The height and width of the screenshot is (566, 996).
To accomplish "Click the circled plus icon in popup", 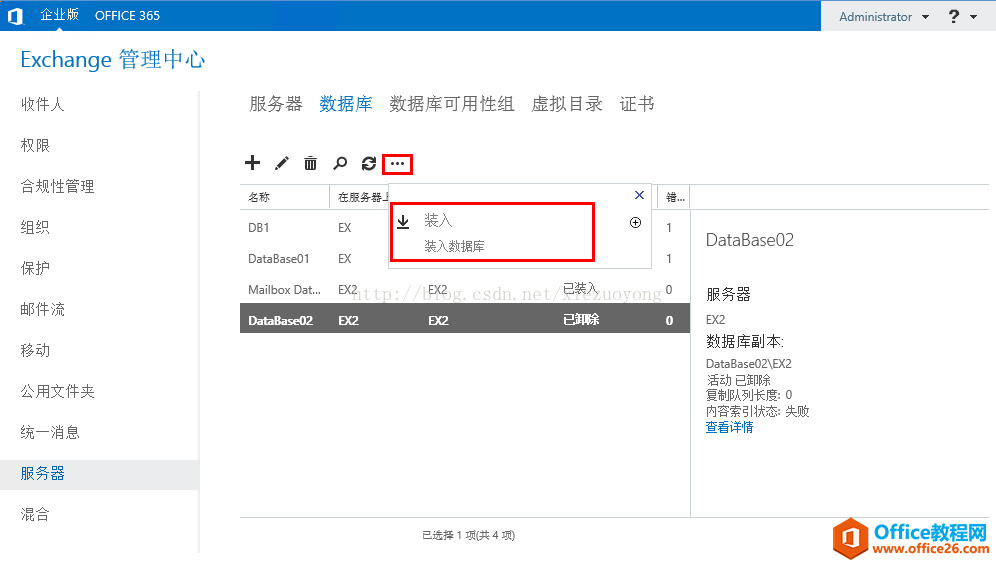I will (x=635, y=222).
